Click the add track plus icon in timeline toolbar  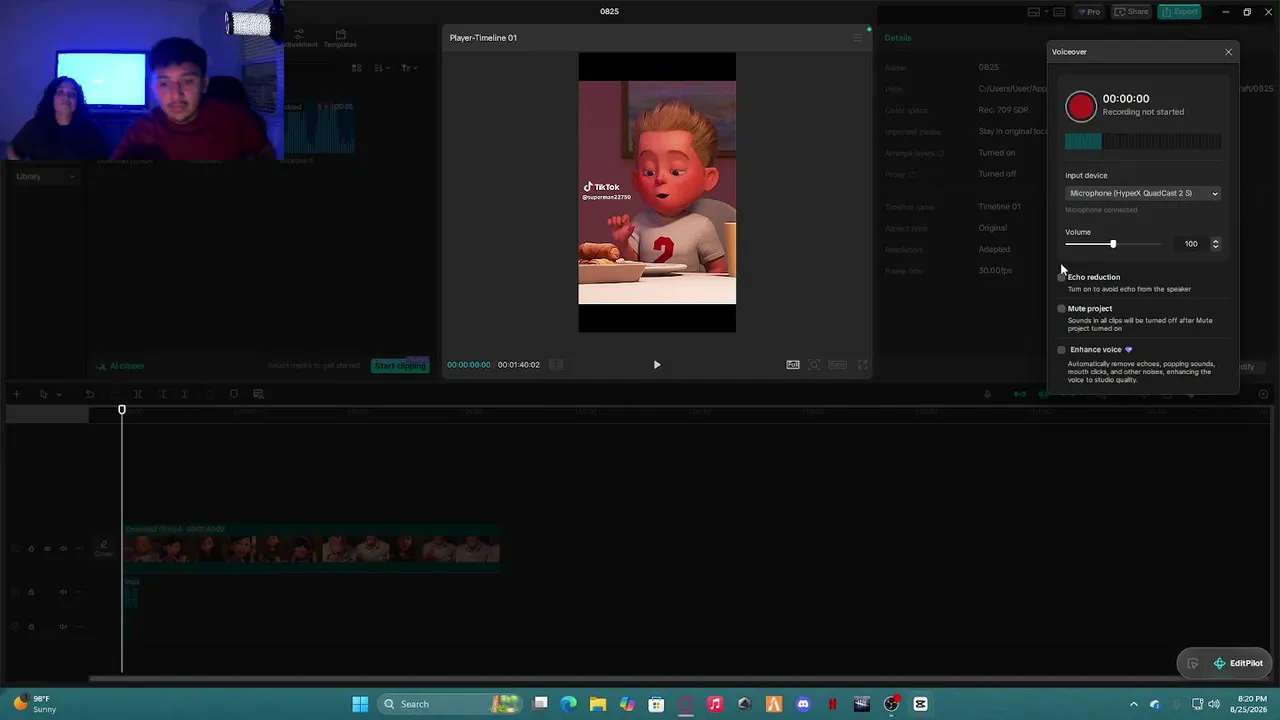(16, 394)
